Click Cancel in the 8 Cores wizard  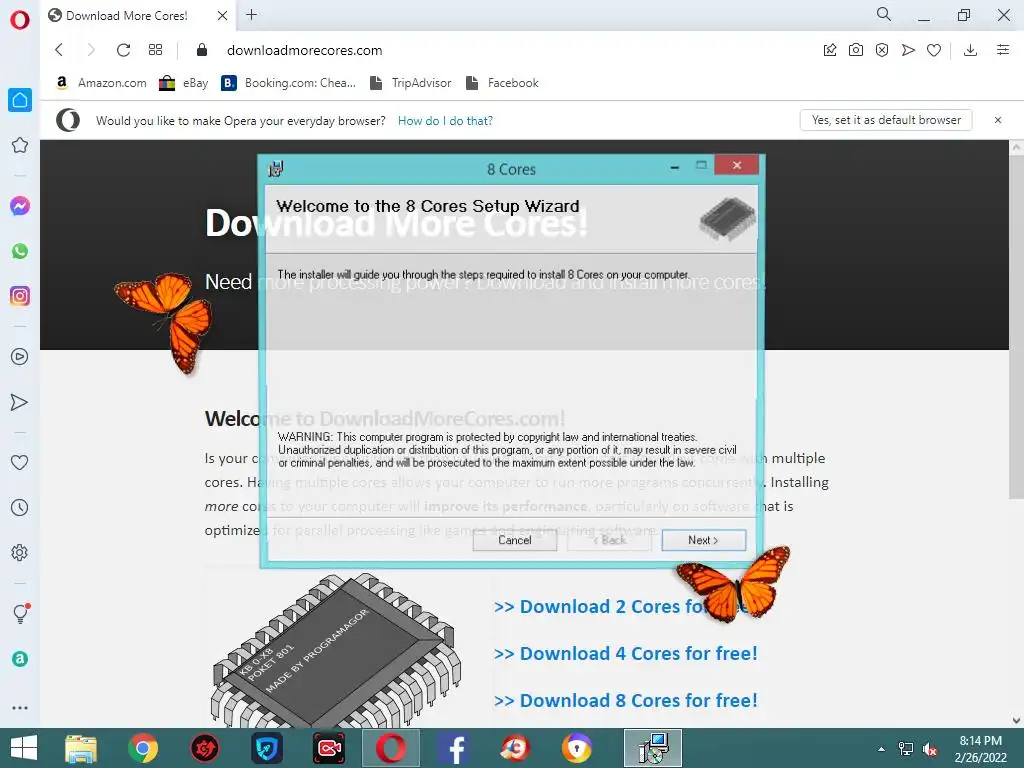click(515, 540)
